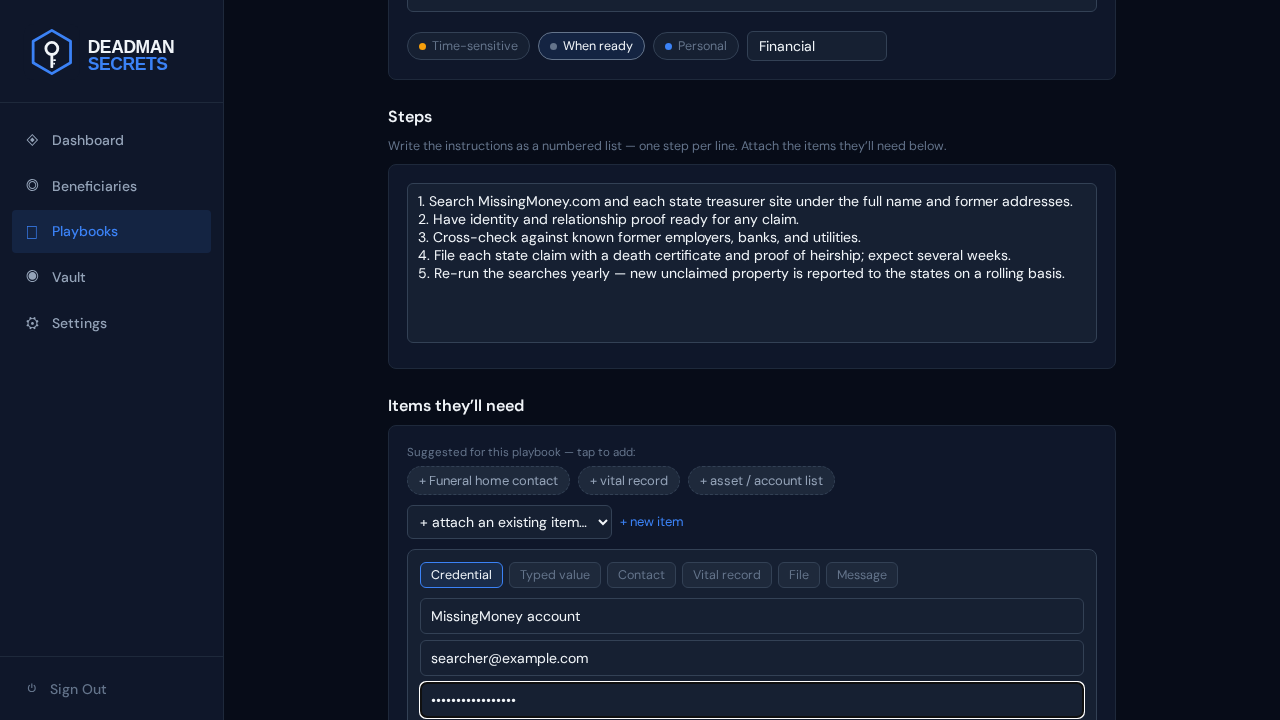Open the attach an existing item dropdown
This screenshot has height=720, width=1280.
(x=509, y=522)
